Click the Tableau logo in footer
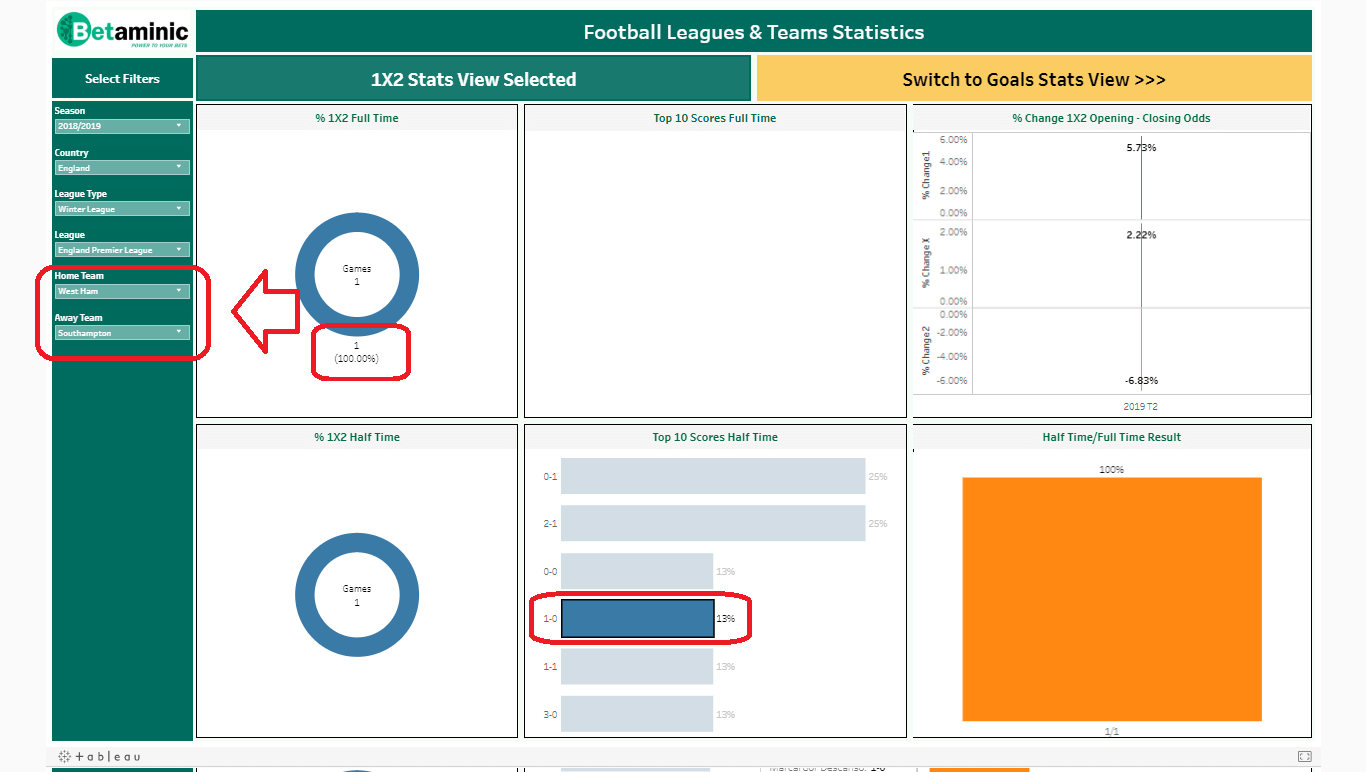The width and height of the screenshot is (1366, 772). [x=99, y=757]
